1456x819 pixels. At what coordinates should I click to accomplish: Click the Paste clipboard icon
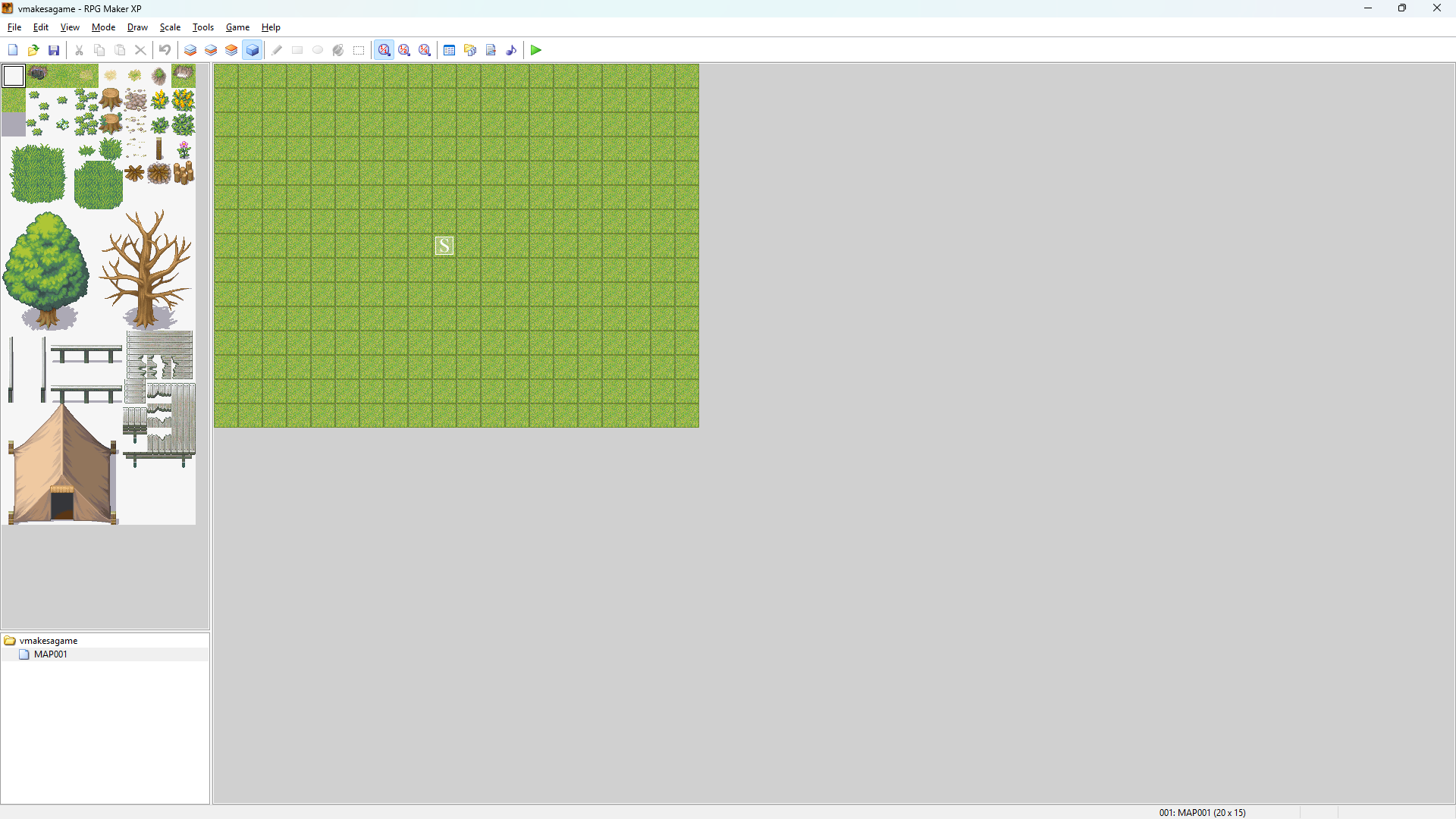point(120,50)
